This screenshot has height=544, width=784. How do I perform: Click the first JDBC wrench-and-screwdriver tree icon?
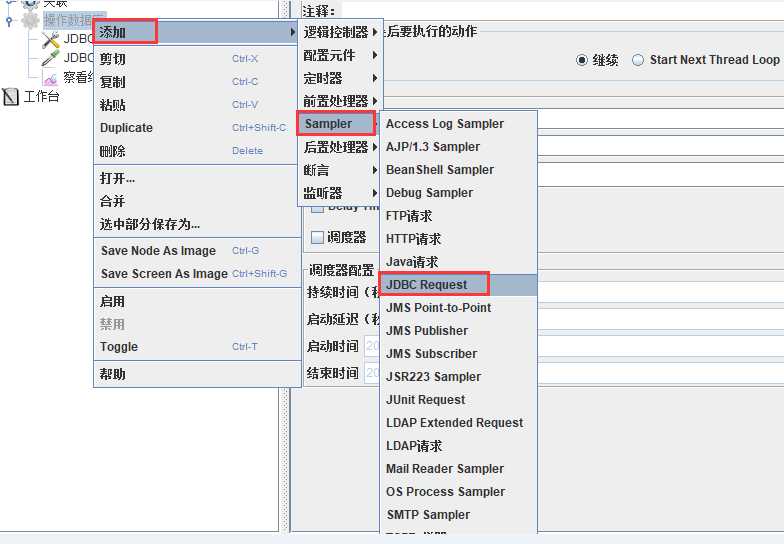tap(50, 40)
